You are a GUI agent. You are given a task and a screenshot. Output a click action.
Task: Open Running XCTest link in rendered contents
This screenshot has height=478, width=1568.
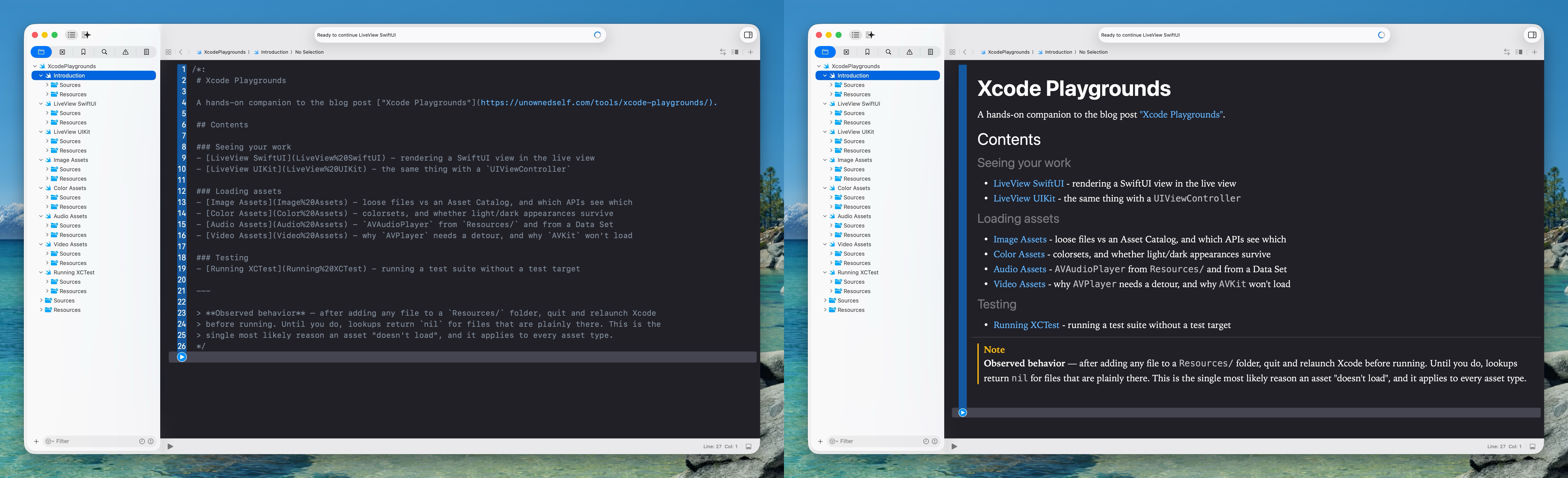coord(1026,325)
